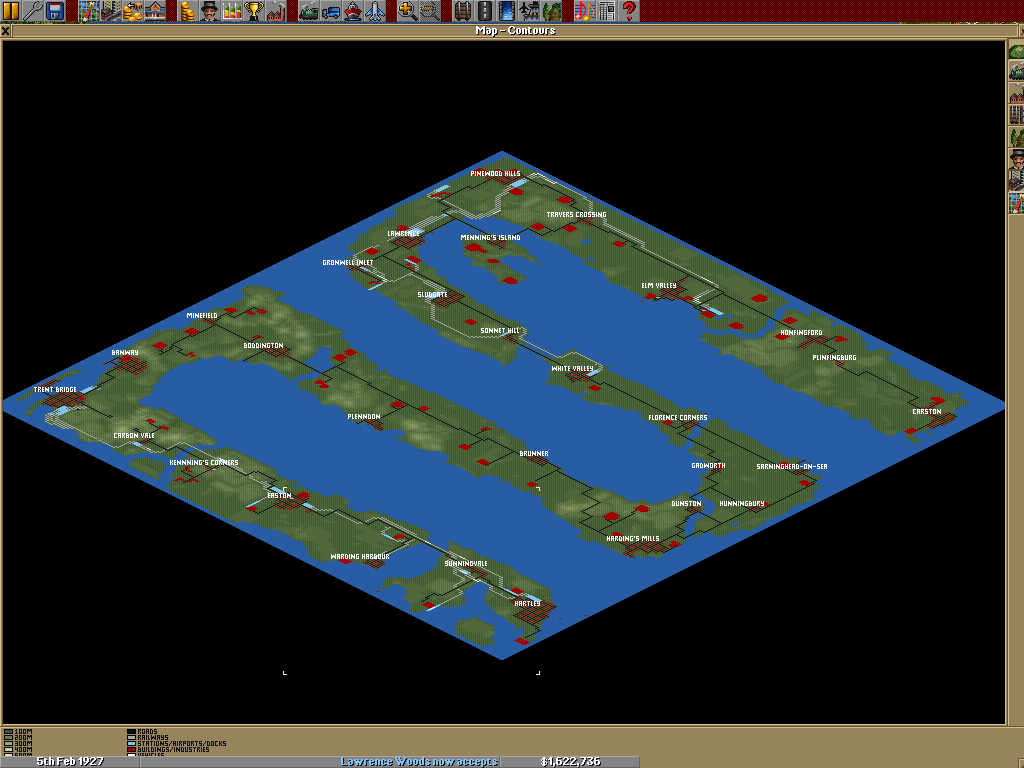Click the Sarninghead-on-Sea town label
The height and width of the screenshot is (768, 1024).
tap(792, 467)
